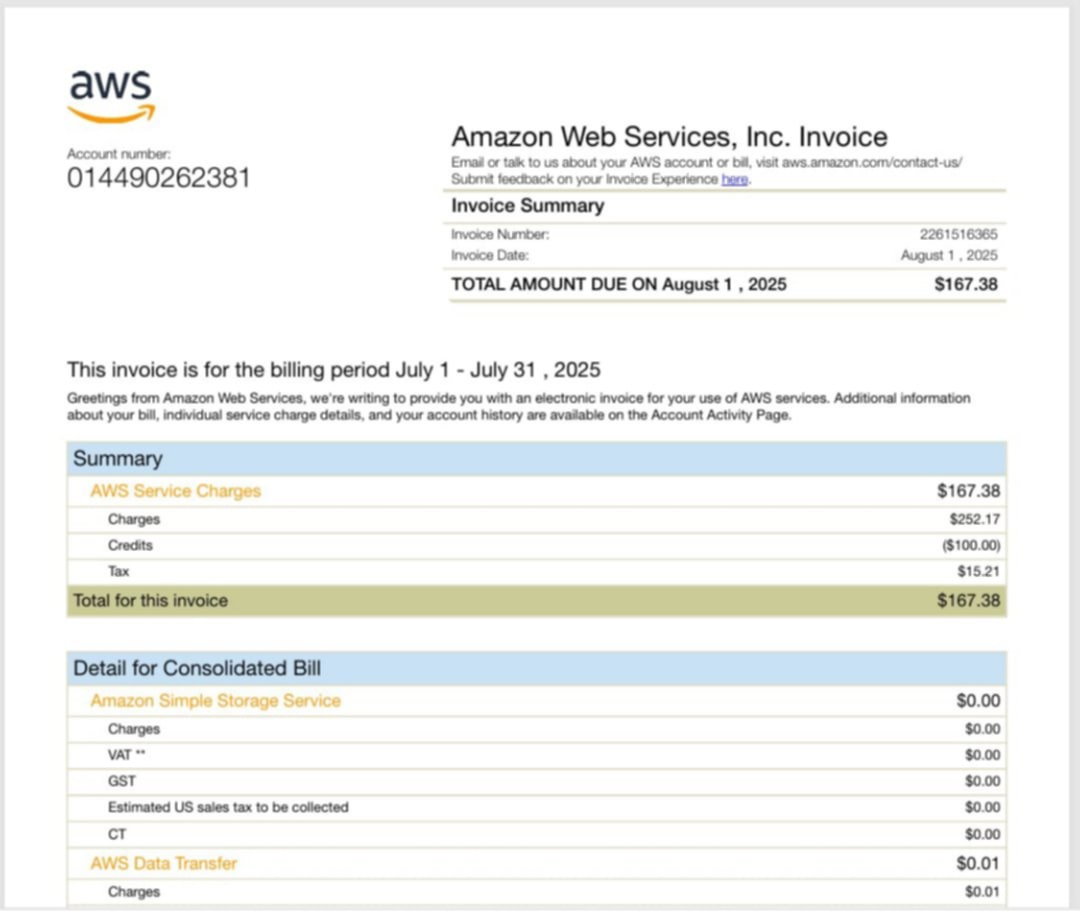Image resolution: width=1080 pixels, height=911 pixels.
Task: Click the 'Greetings from Amazon Web Services' paragraph
Action: (519, 406)
